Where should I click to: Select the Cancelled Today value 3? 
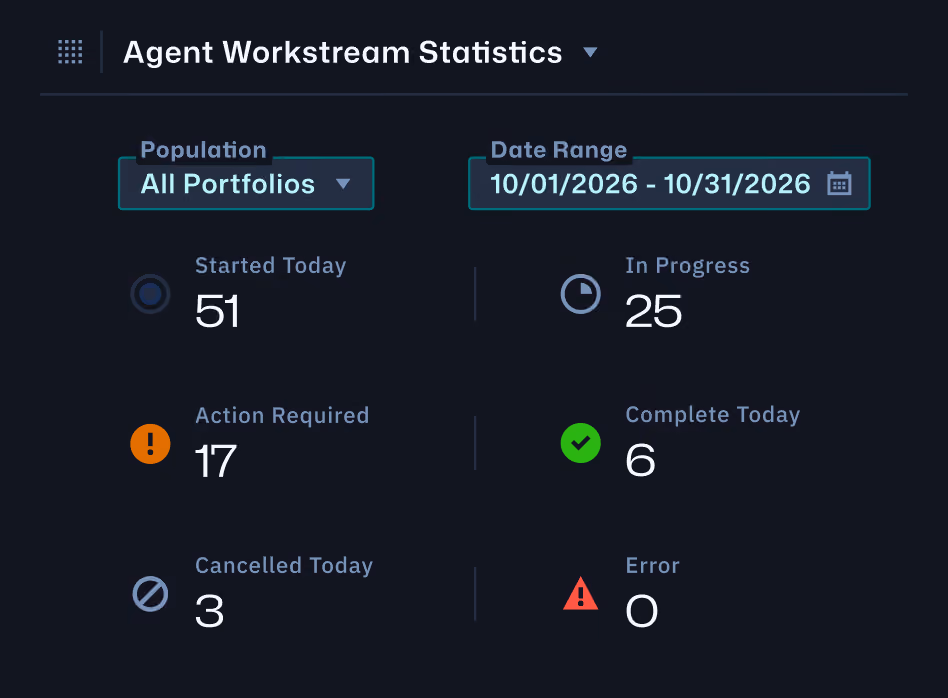pos(210,611)
